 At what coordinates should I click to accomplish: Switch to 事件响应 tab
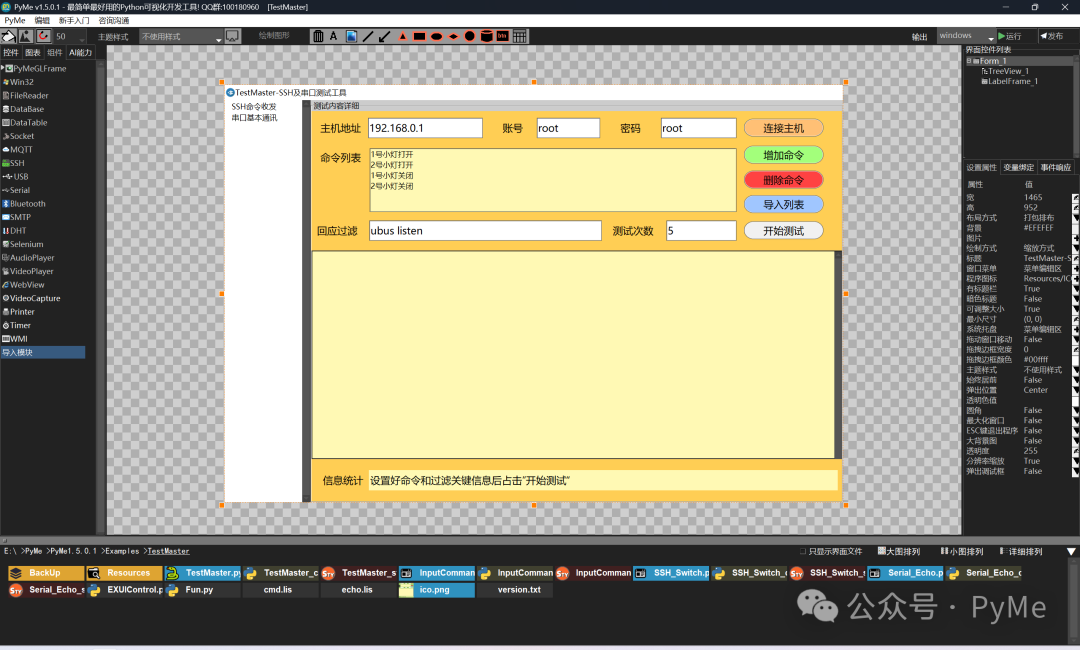coord(1055,167)
